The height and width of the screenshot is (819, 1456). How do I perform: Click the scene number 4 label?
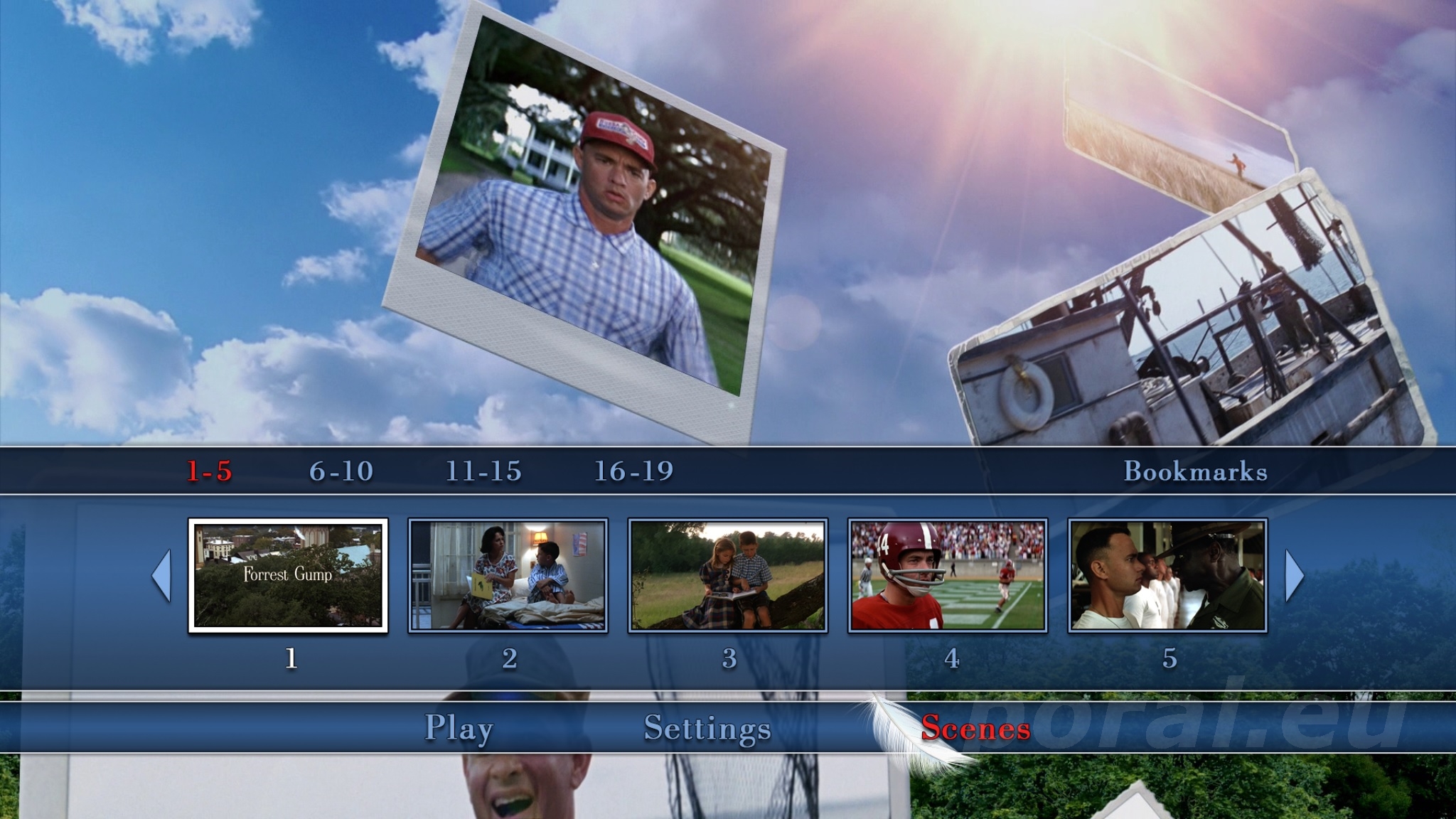[951, 659]
